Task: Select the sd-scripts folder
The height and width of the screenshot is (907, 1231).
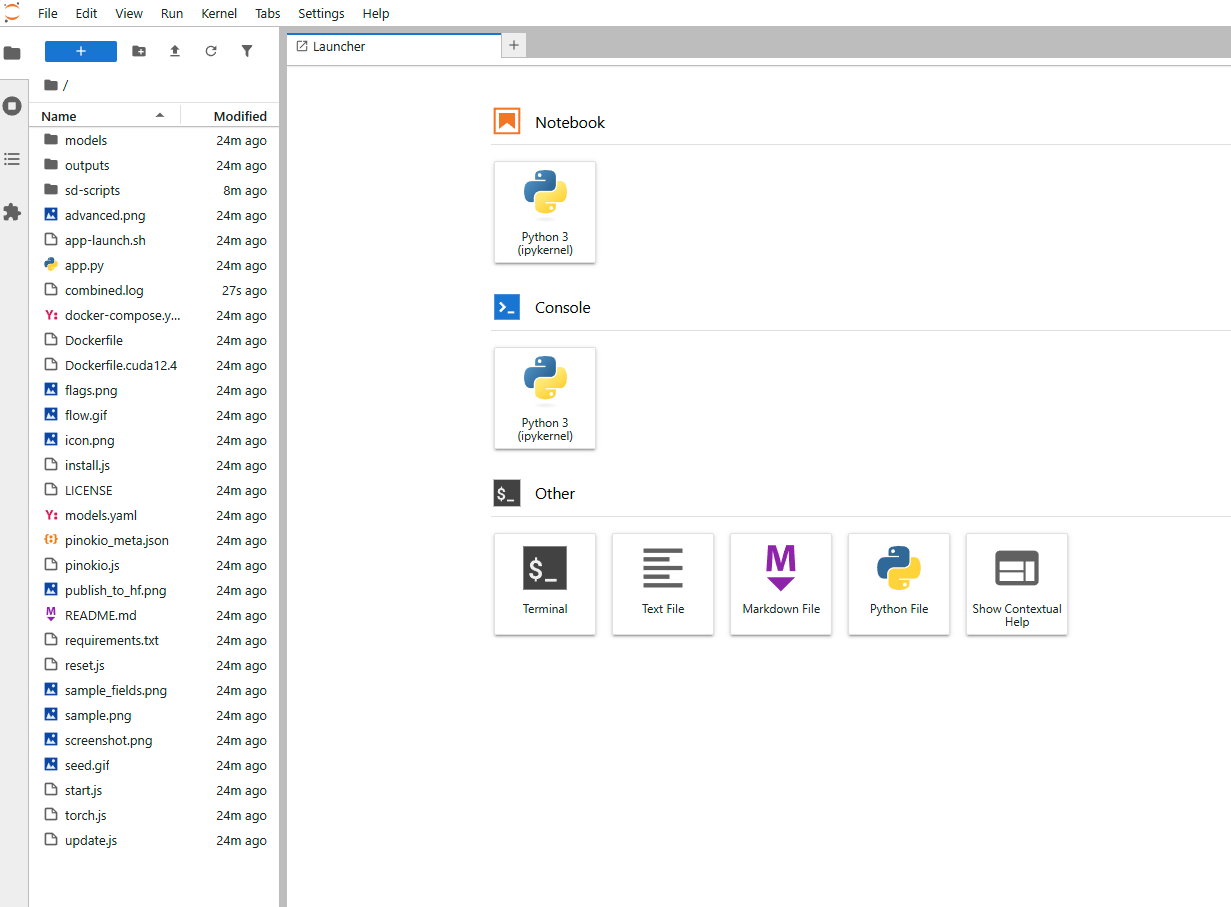Action: pos(154,190)
